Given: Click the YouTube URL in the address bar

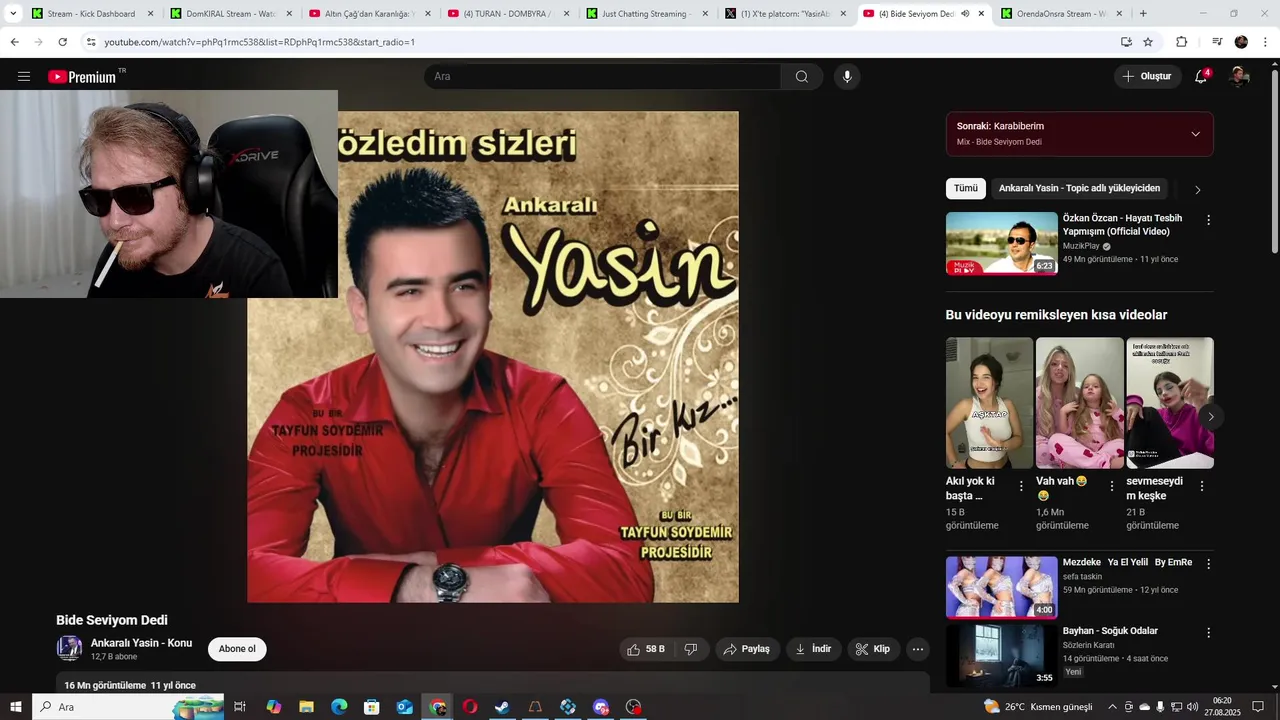Looking at the screenshot, I should 260,42.
